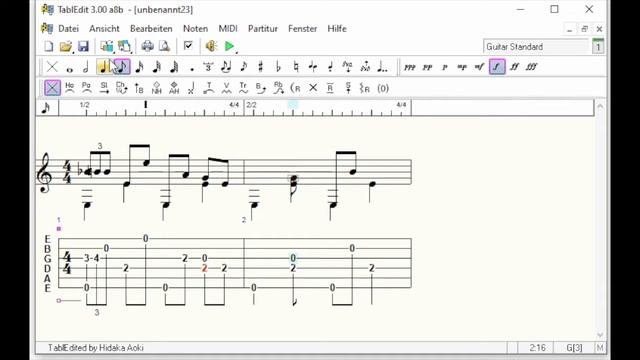Apply the triplet marking icon
The image size is (640, 360).
(208, 67)
